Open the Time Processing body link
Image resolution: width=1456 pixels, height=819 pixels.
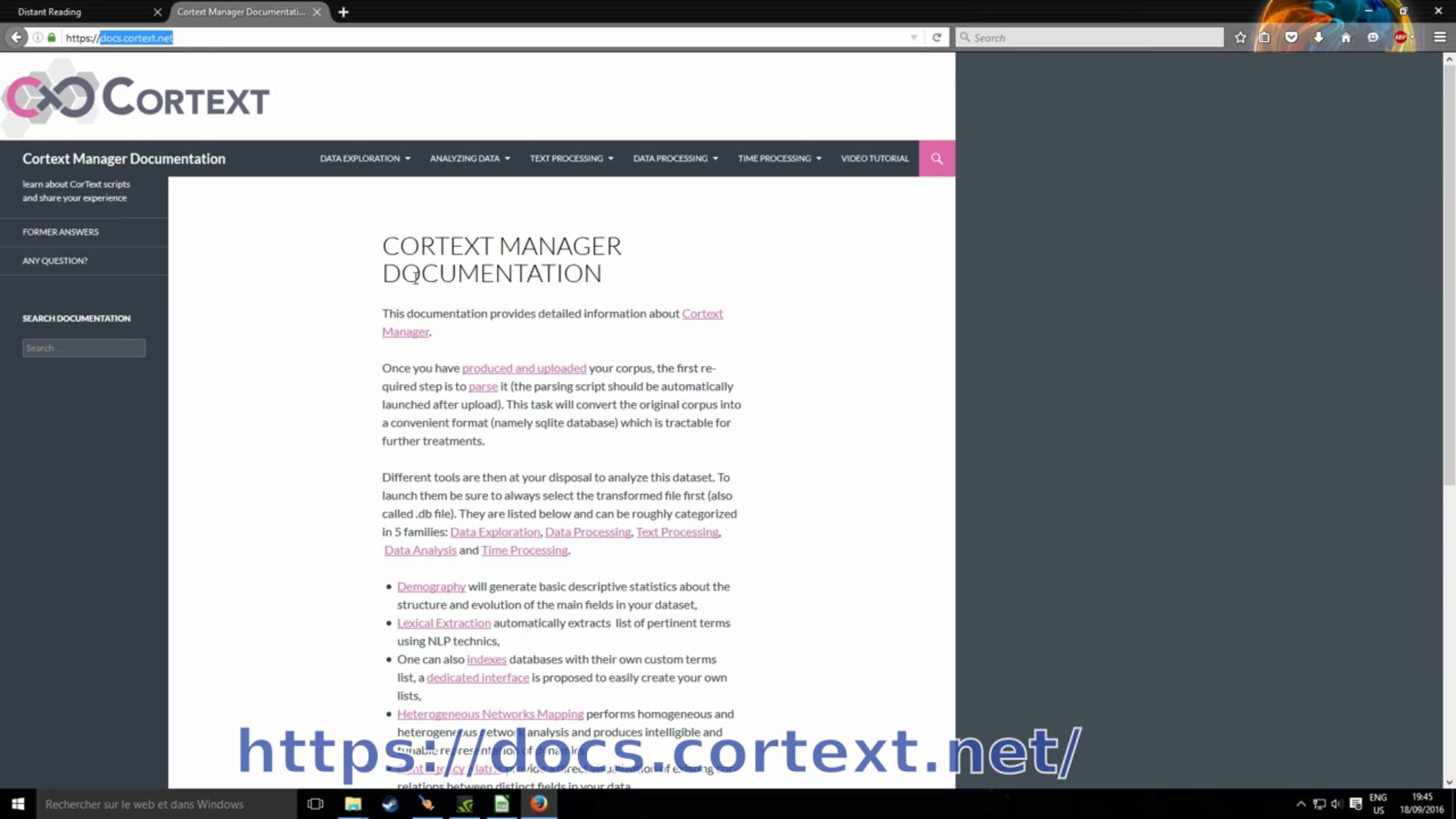coord(525,550)
